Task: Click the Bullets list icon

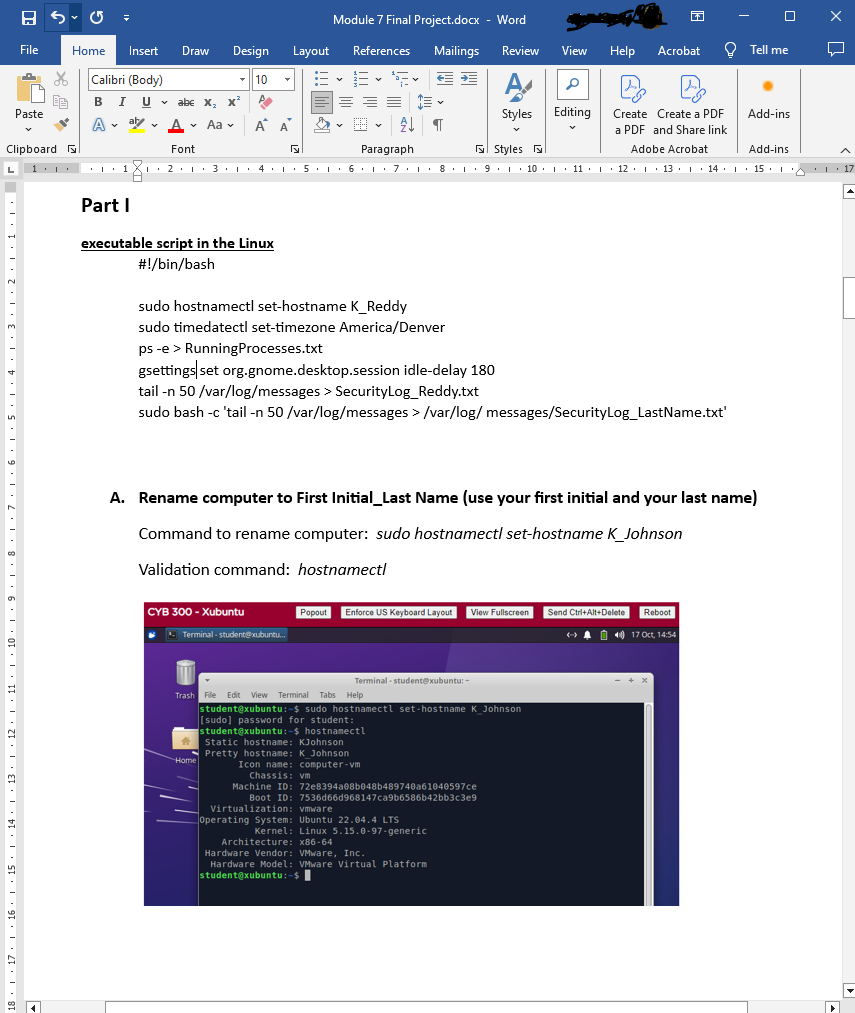Action: click(321, 79)
